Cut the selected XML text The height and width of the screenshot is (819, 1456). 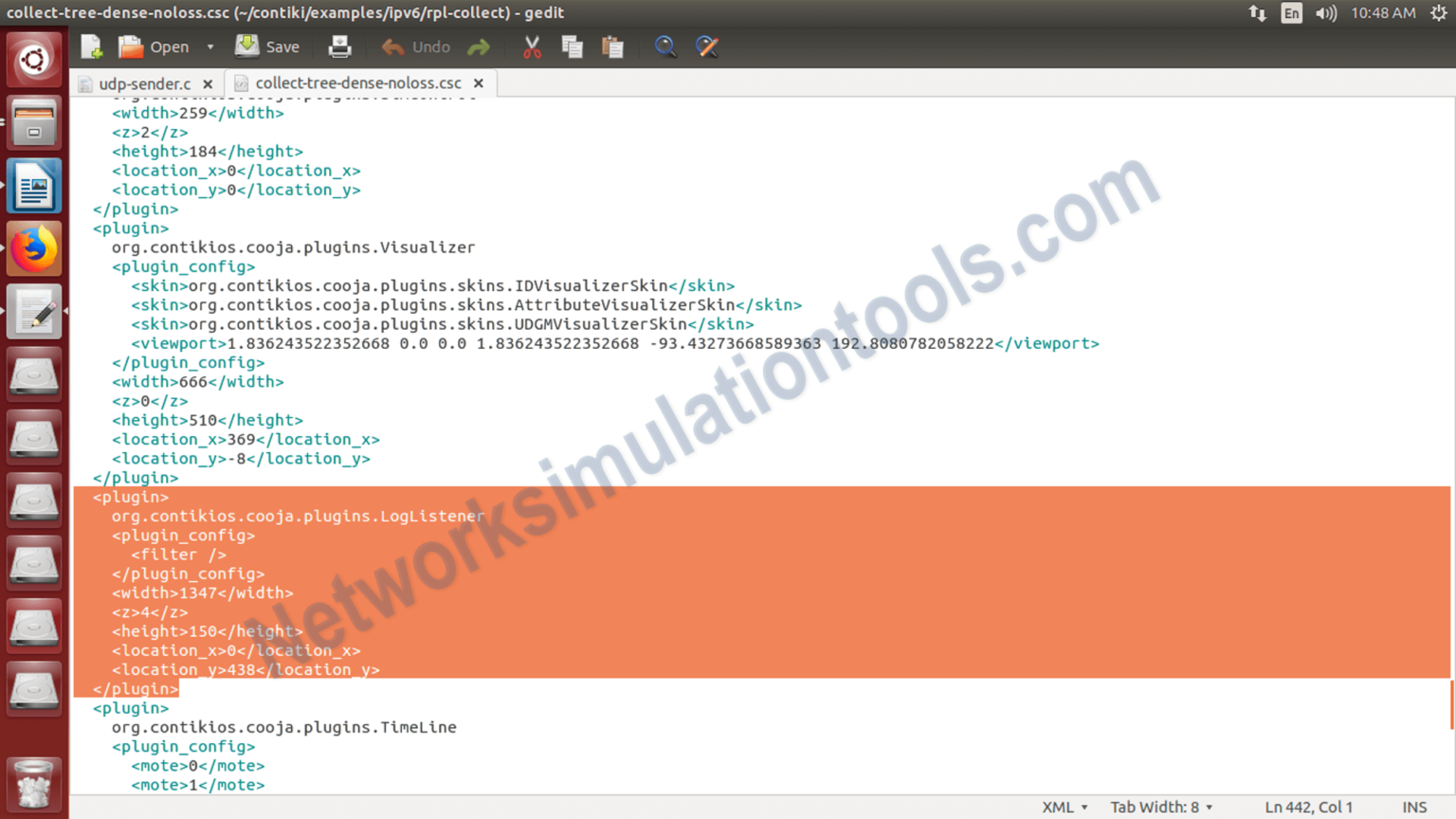coord(531,46)
